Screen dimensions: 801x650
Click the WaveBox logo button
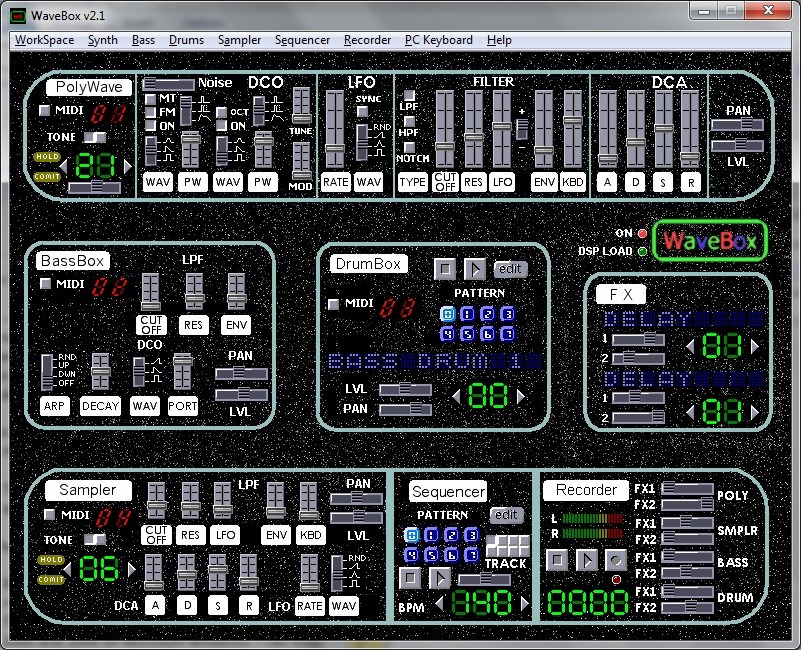click(710, 241)
